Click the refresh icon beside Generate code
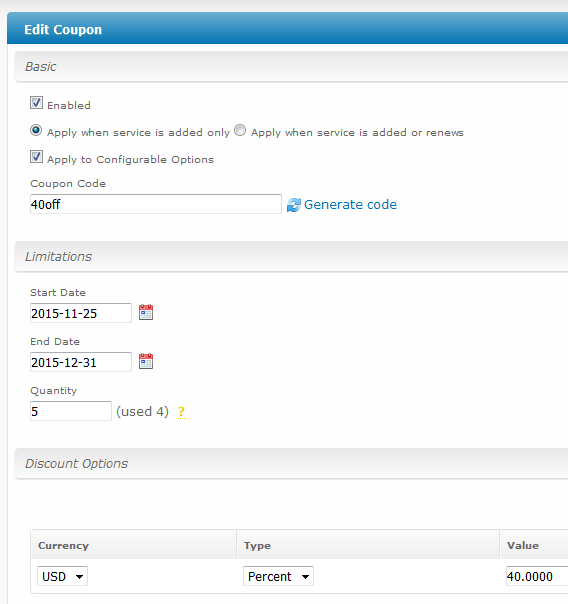The height and width of the screenshot is (604, 568). [294, 205]
